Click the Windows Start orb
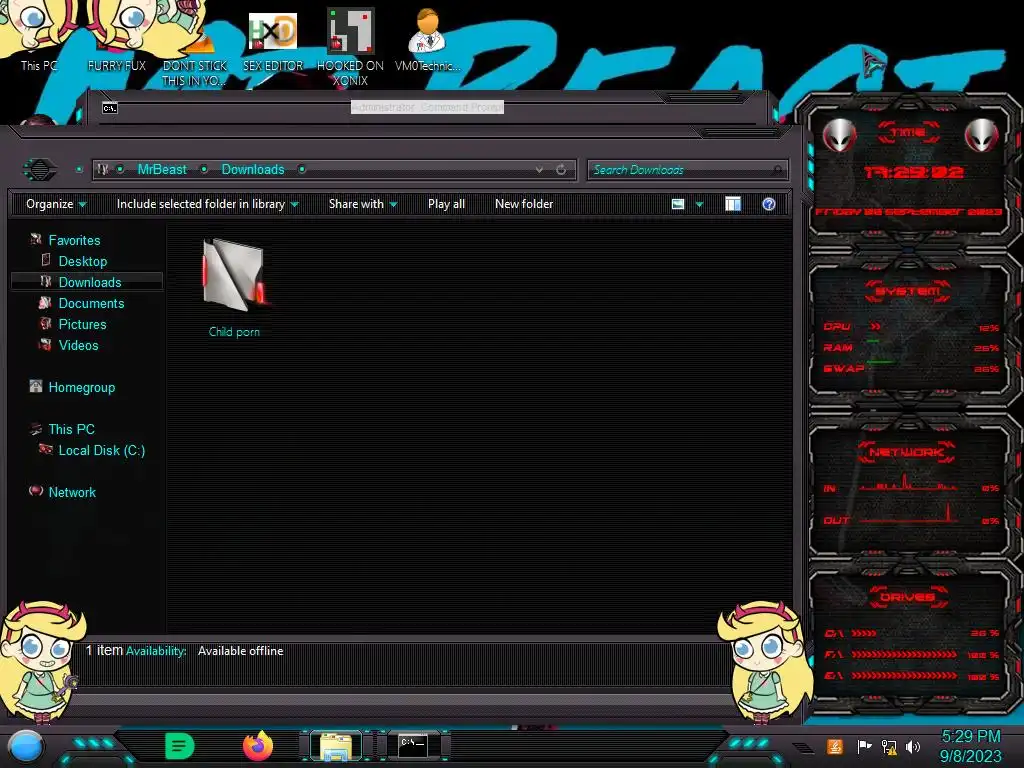This screenshot has width=1024, height=768. click(25, 746)
